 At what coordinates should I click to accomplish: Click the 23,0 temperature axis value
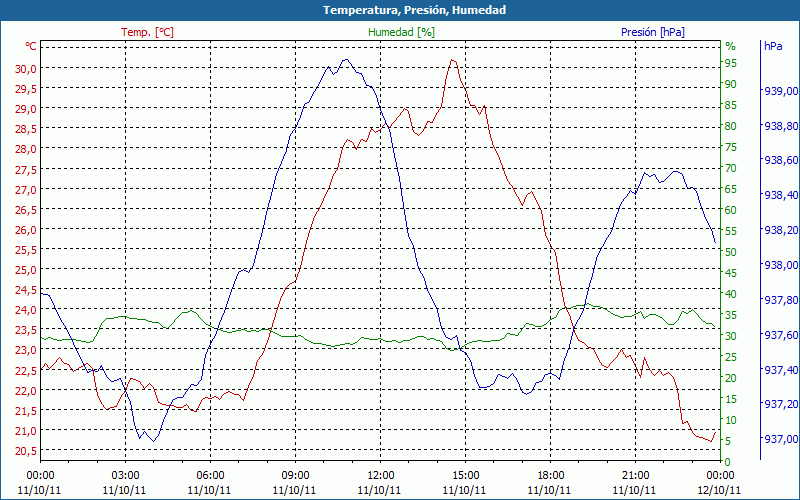pos(26,350)
